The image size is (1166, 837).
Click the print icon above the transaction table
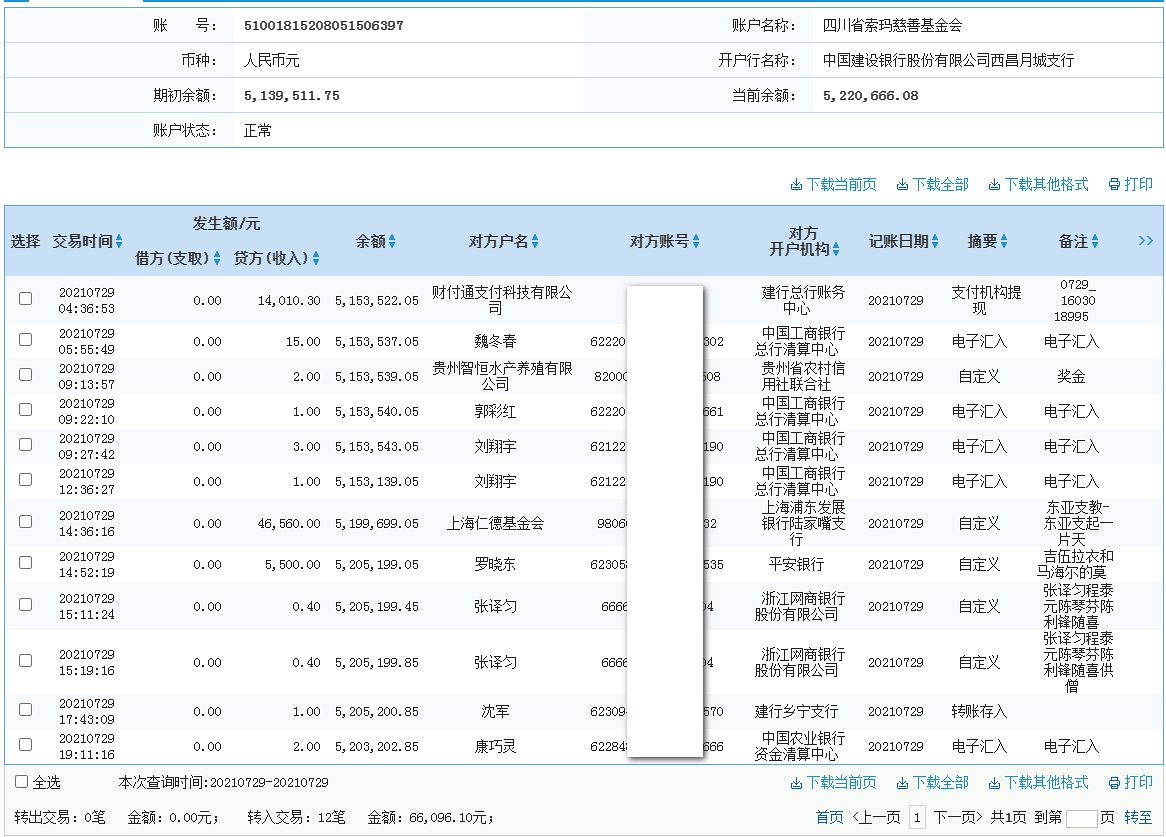(x=1129, y=184)
